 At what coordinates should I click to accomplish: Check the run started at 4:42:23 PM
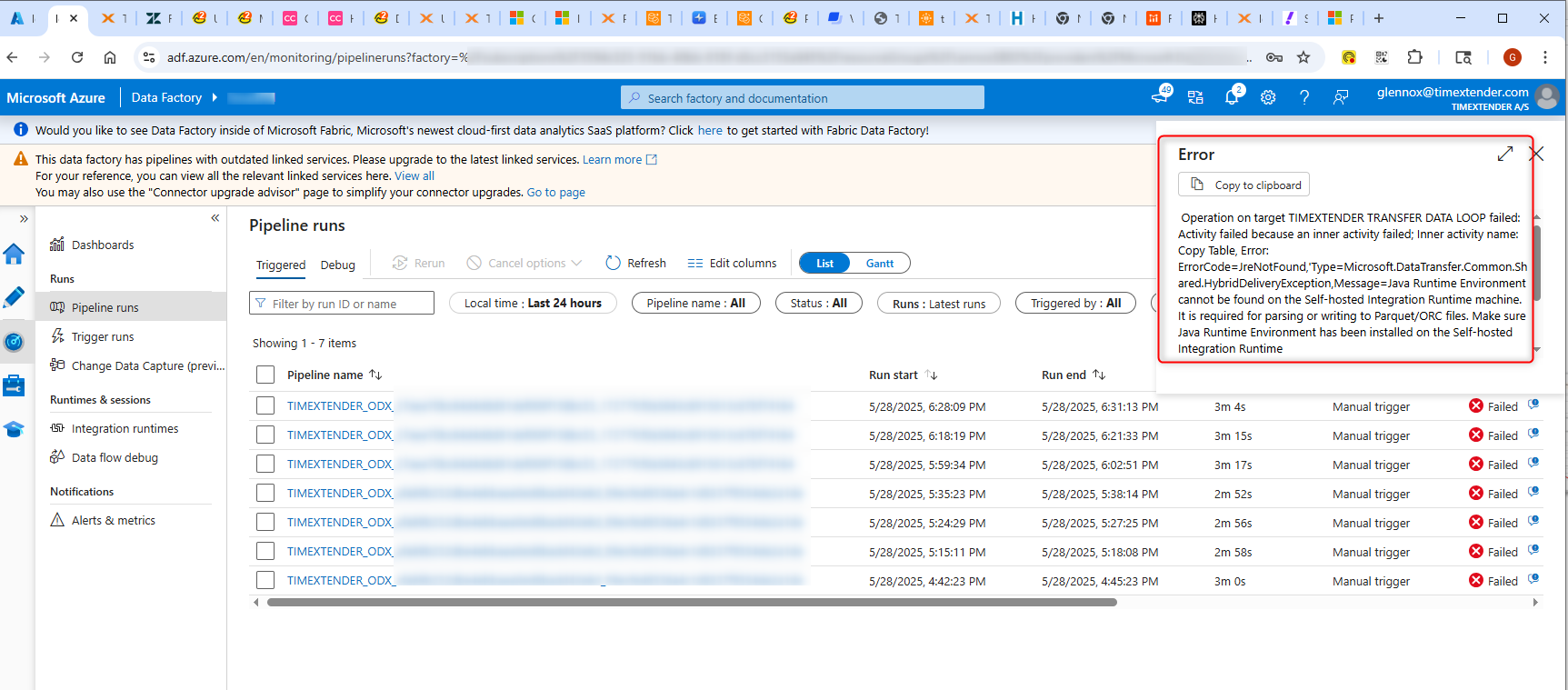coord(265,580)
